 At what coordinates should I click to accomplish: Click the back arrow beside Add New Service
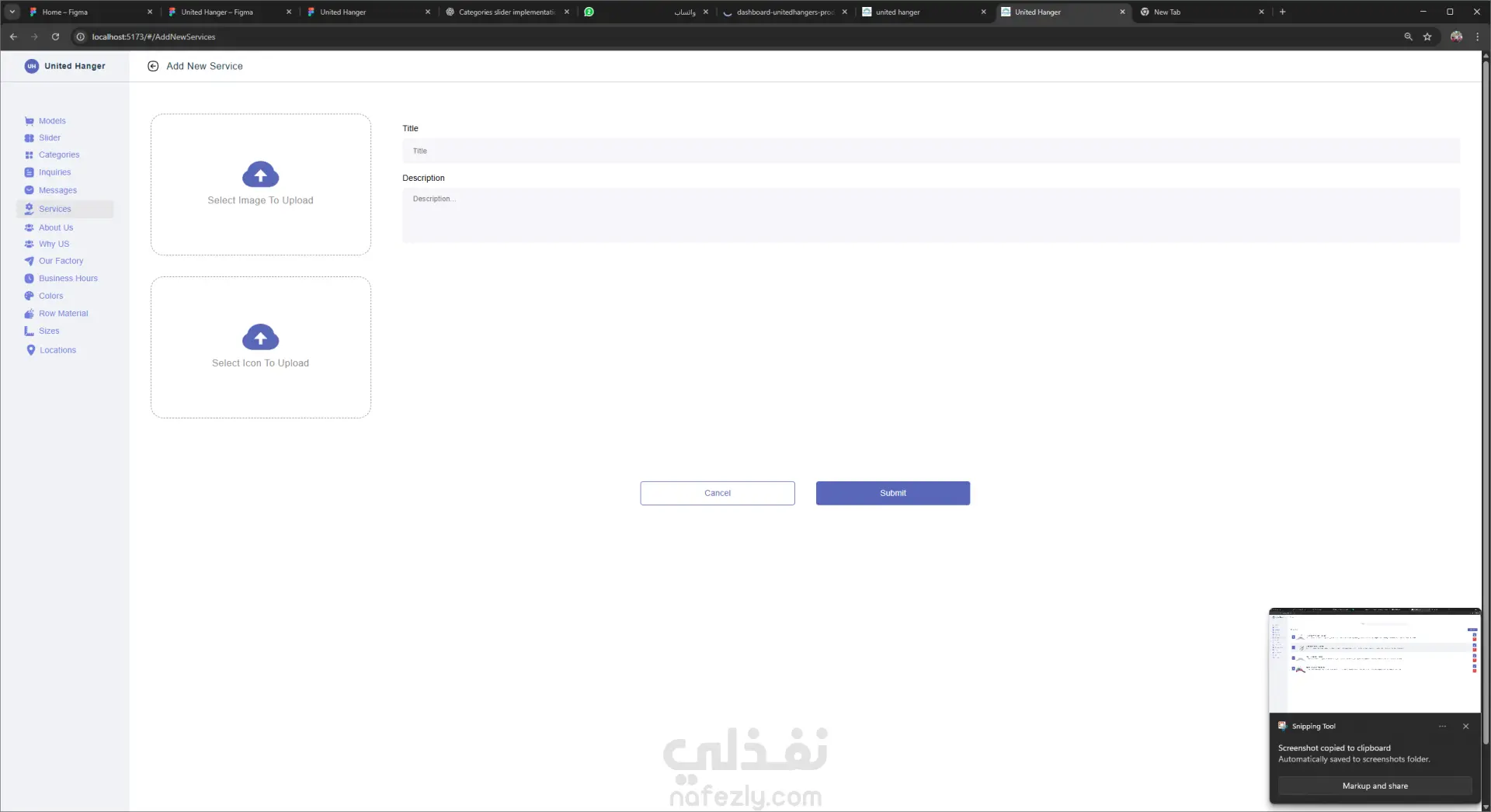pos(153,66)
